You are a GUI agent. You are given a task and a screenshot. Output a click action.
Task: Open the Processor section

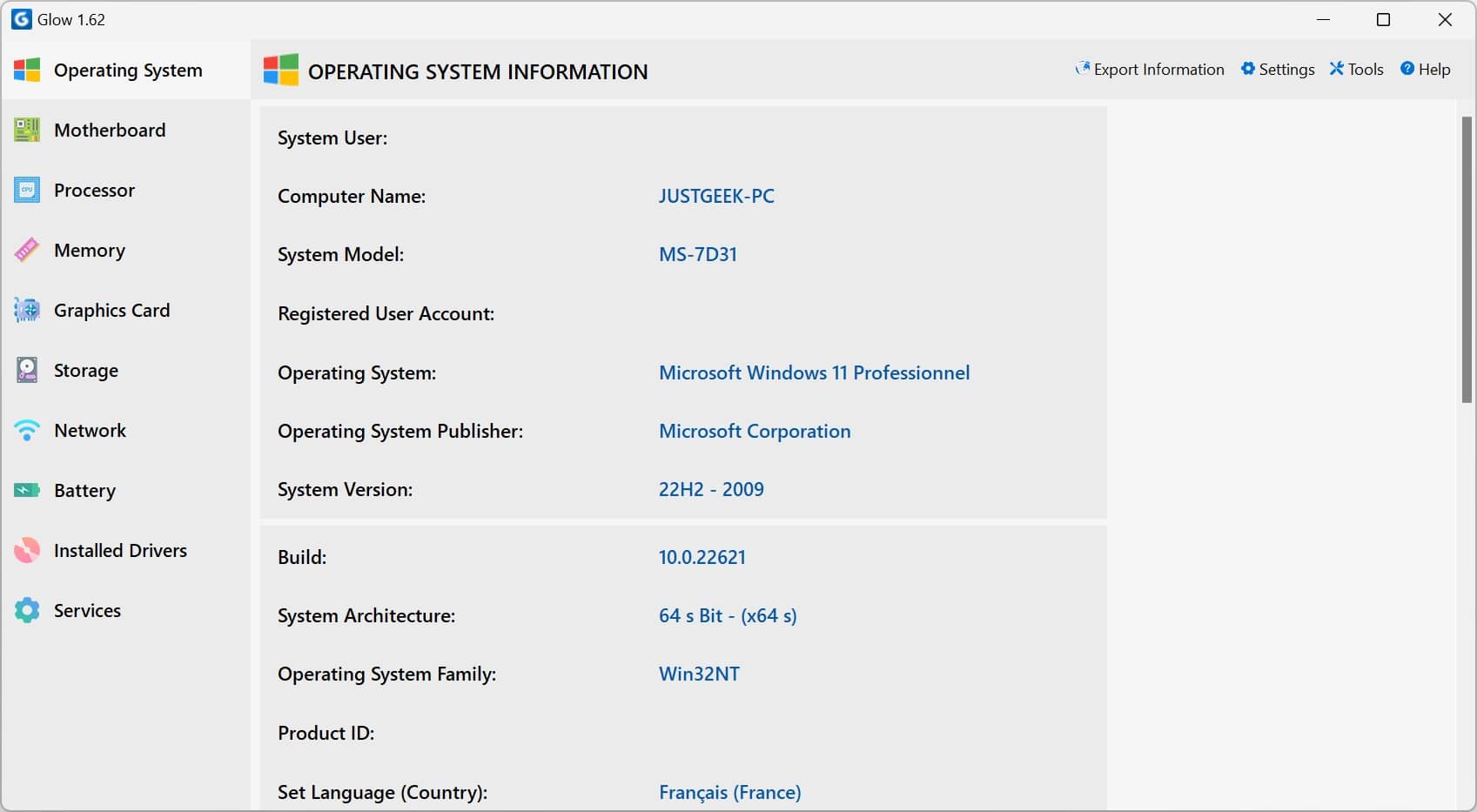(x=125, y=190)
